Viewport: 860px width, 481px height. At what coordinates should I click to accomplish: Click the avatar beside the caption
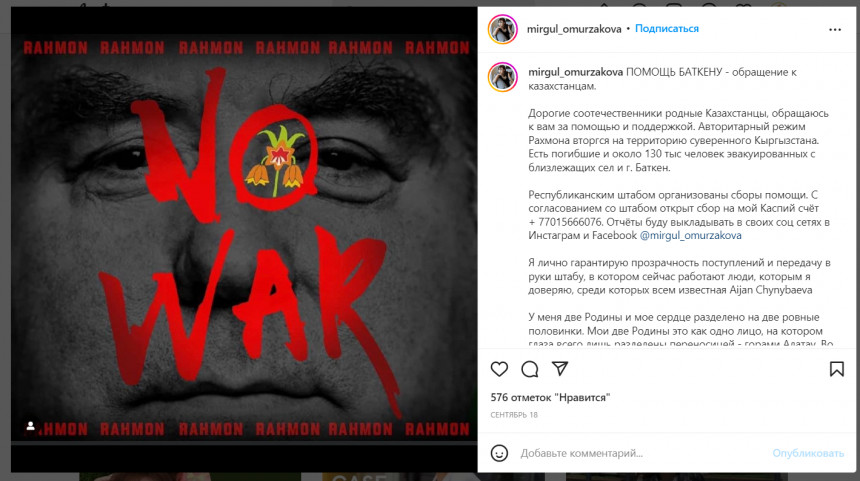502,77
